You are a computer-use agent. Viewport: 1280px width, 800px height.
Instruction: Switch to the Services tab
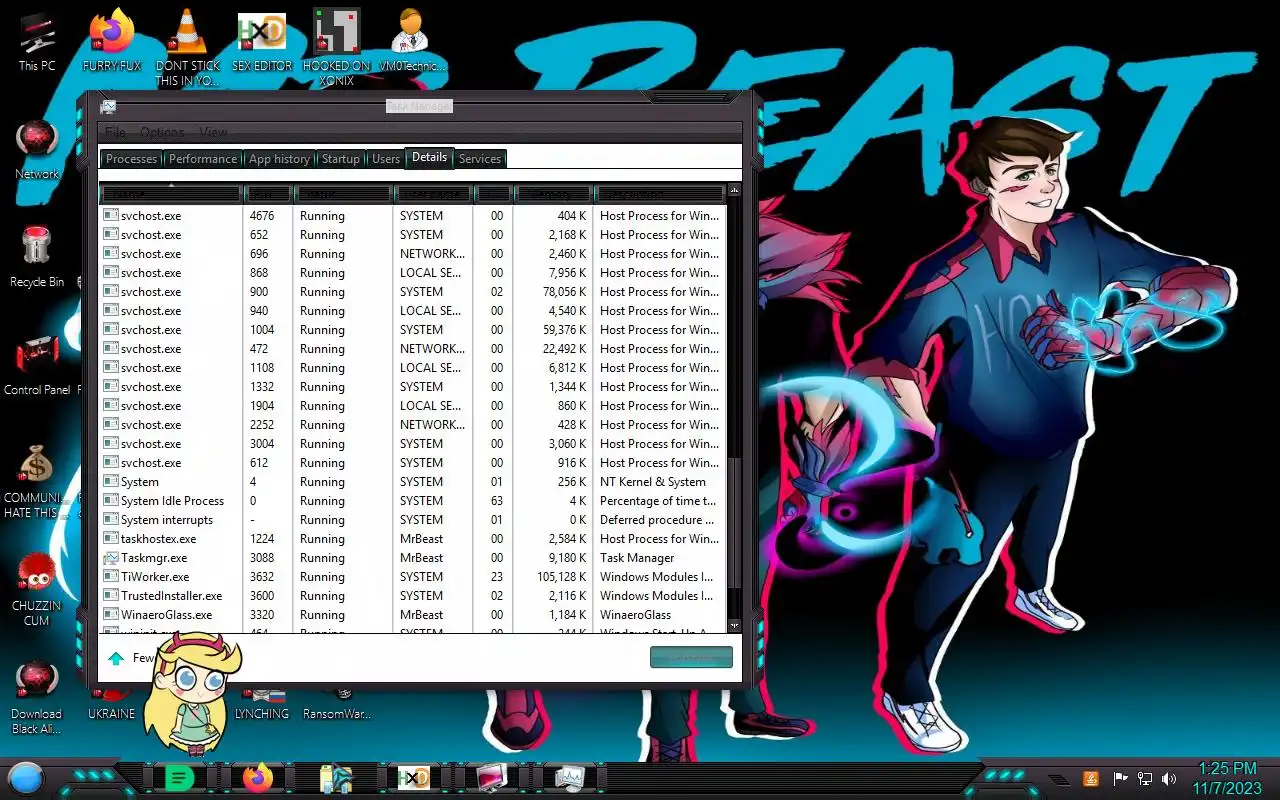tap(480, 159)
